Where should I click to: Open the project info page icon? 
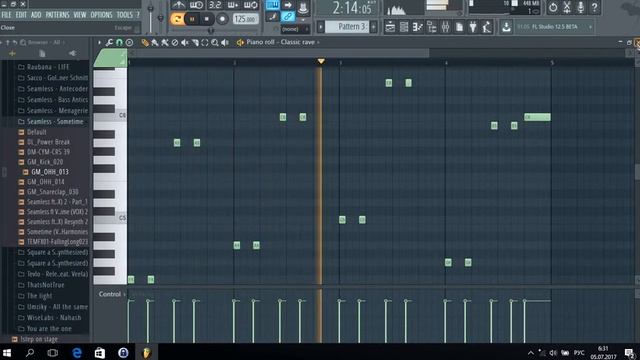pyautogui.click(x=459, y=27)
